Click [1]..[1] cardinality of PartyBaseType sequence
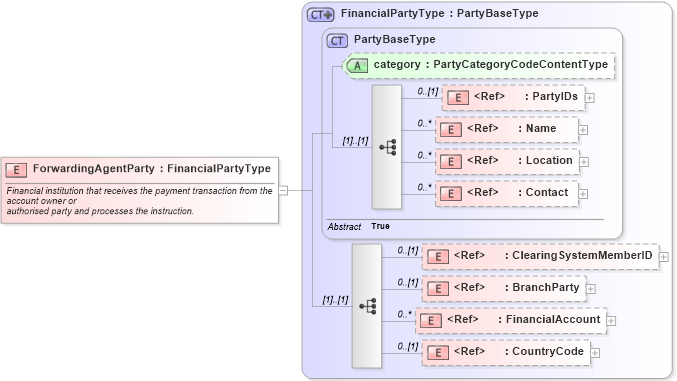 coord(355,141)
